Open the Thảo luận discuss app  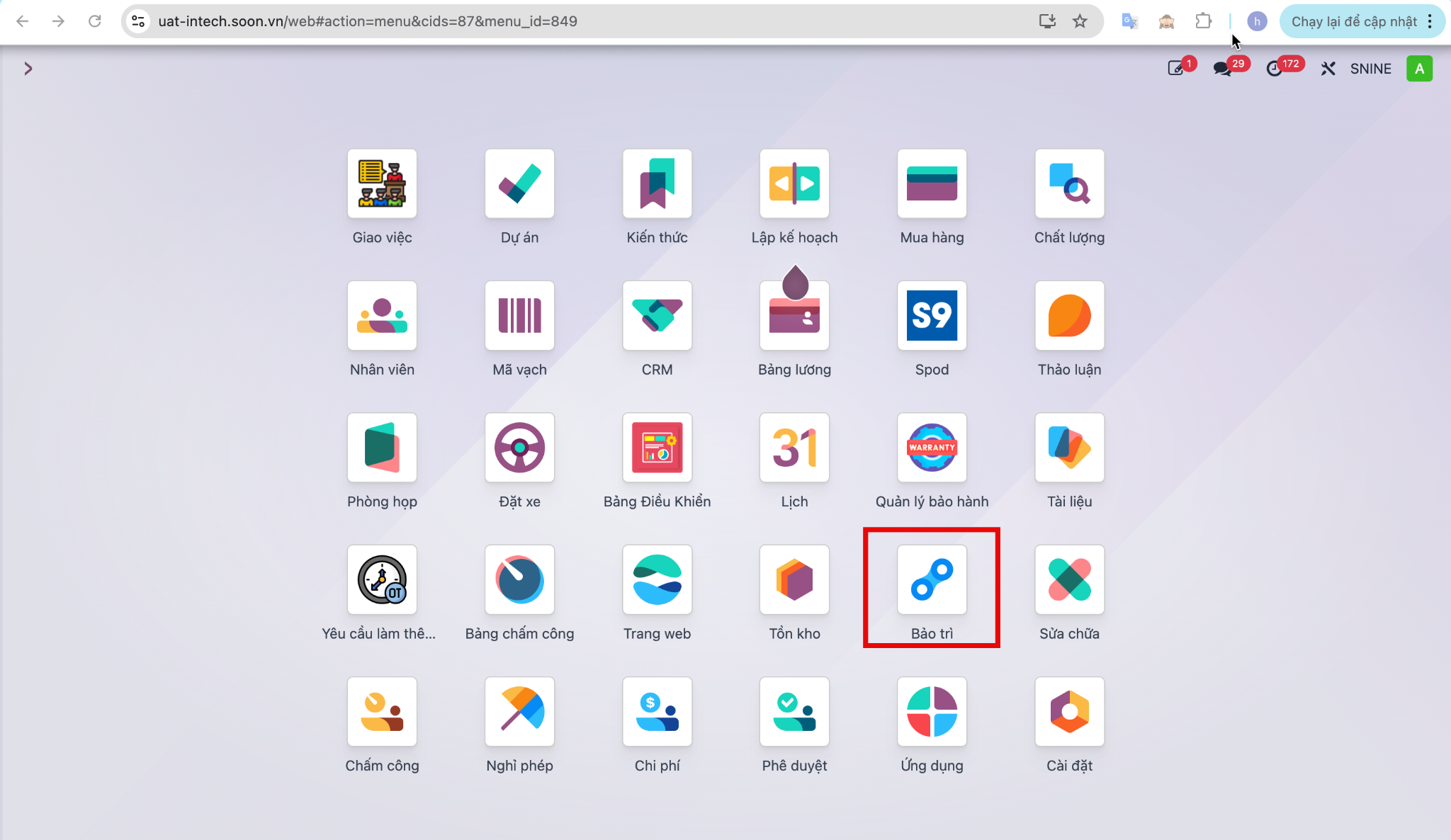pyautogui.click(x=1069, y=315)
